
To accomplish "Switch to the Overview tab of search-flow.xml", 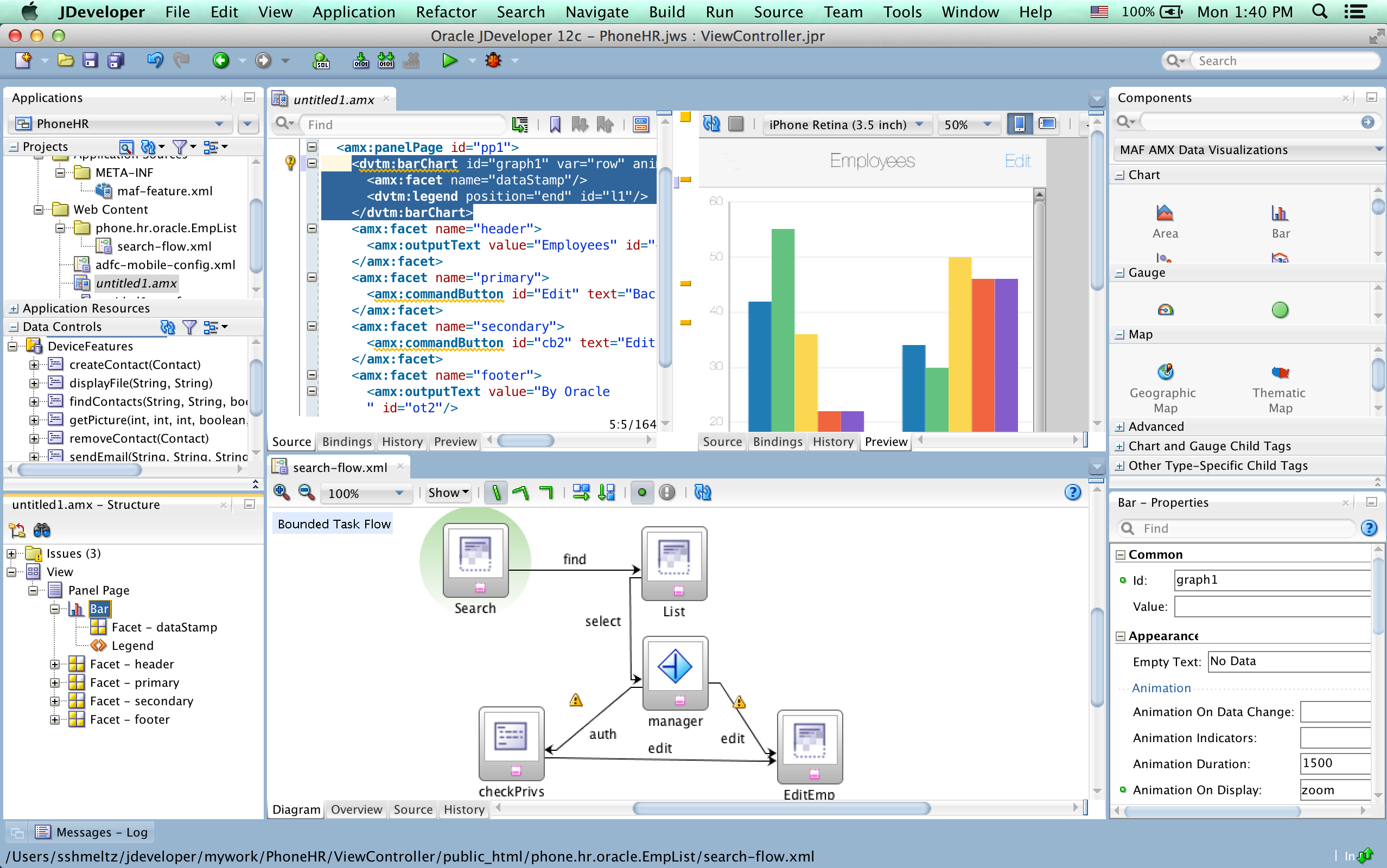I will pos(356,809).
